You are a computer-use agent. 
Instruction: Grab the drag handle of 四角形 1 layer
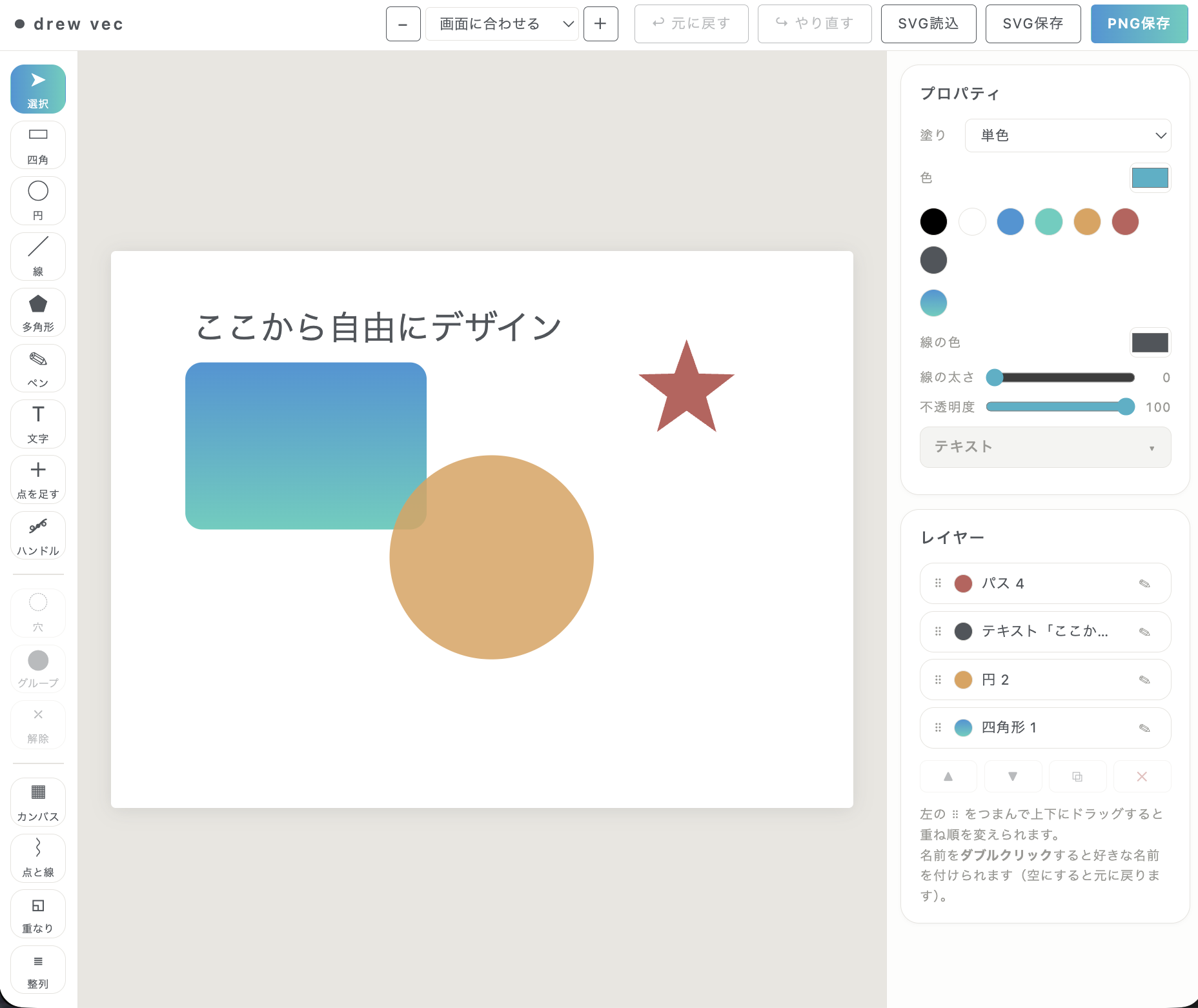(x=939, y=728)
